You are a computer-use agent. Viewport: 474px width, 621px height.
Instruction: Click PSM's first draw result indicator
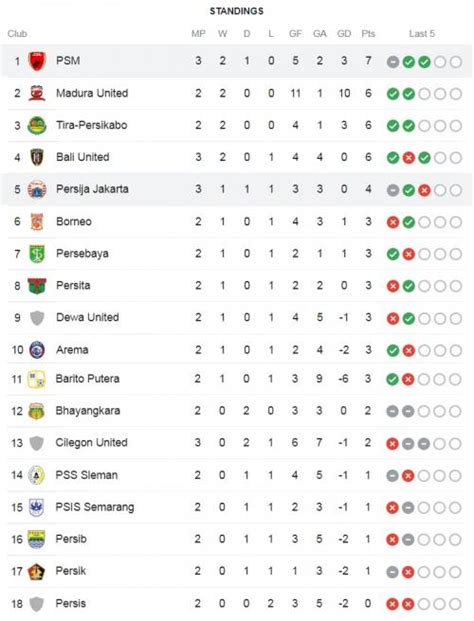[x=393, y=62]
